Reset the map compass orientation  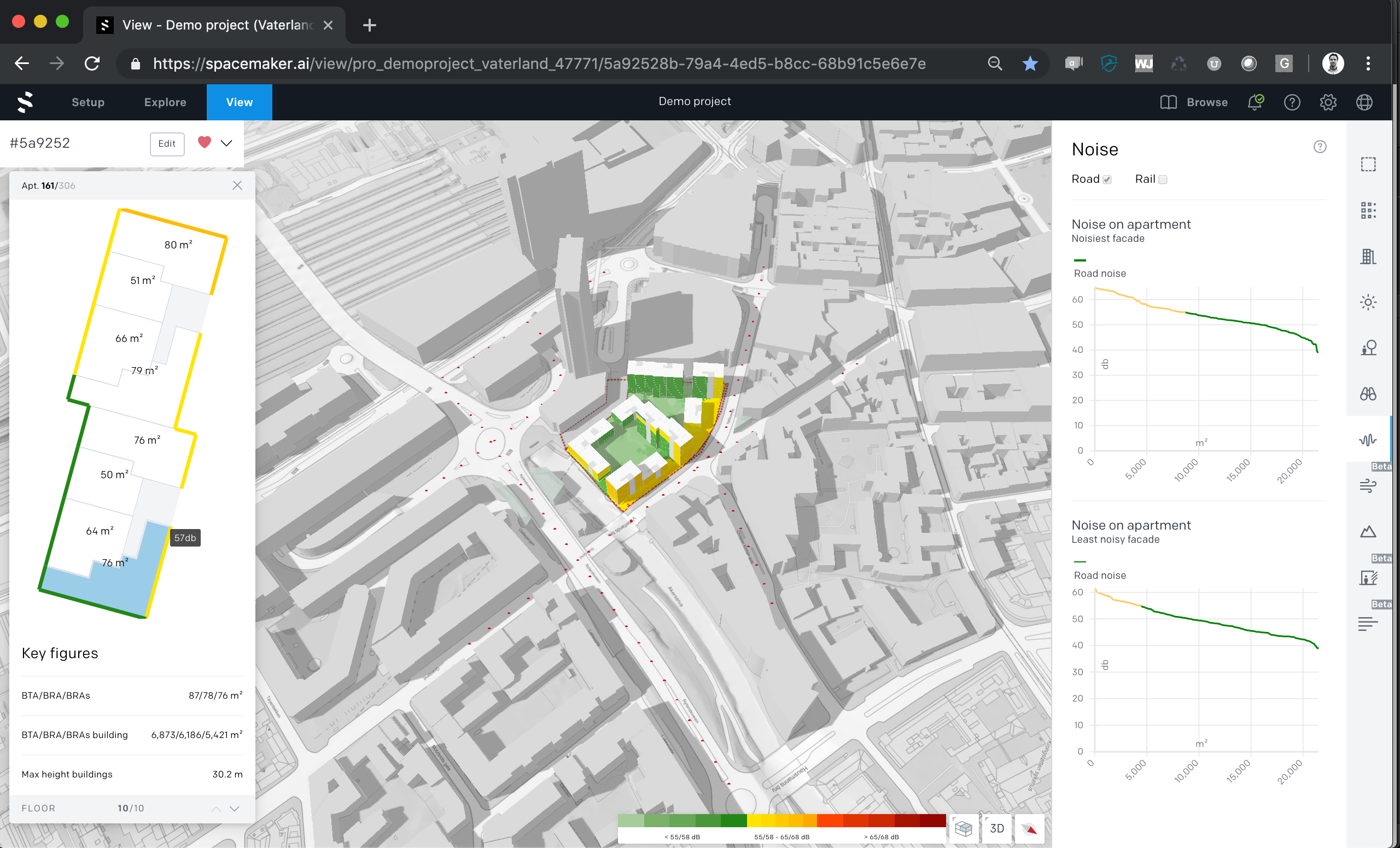pos(1029,829)
